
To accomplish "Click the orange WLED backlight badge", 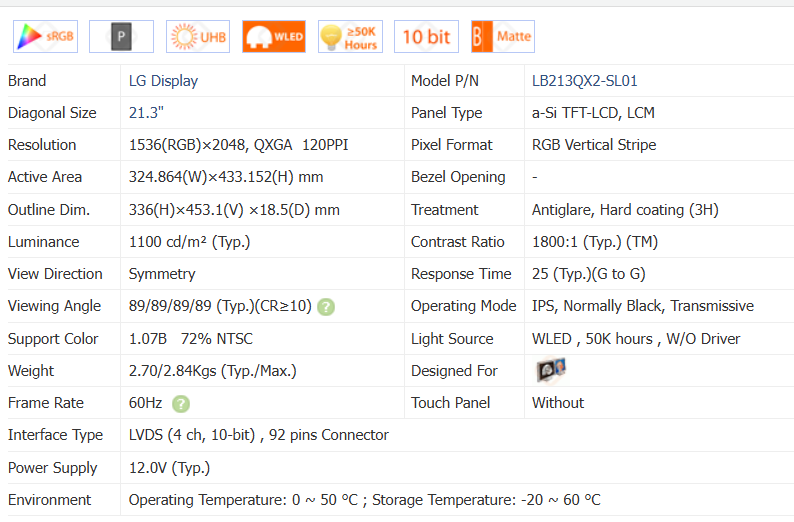I will pyautogui.click(x=273, y=36).
